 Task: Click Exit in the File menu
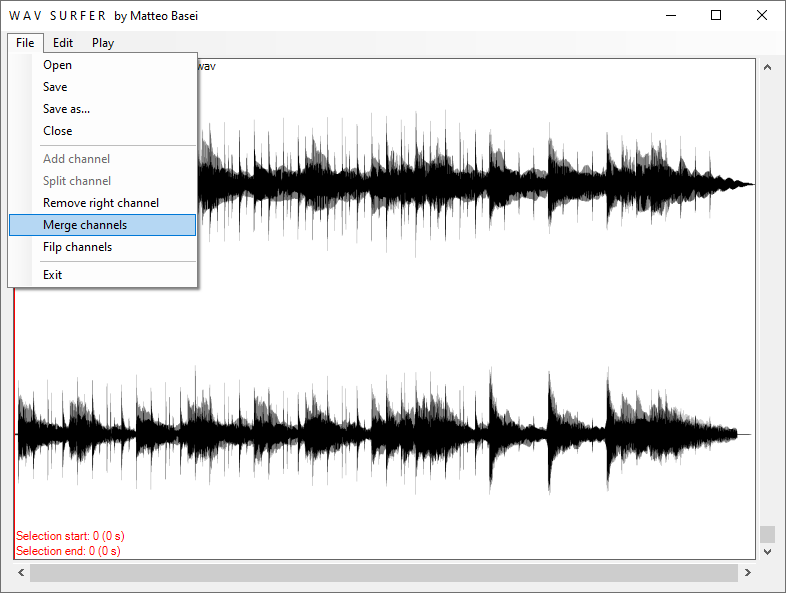point(102,275)
